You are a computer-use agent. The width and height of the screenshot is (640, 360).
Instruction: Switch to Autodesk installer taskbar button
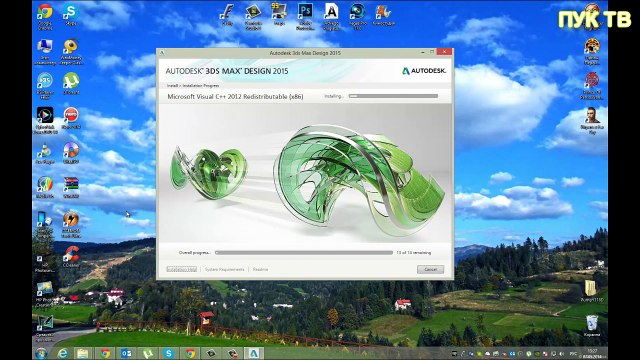(254, 353)
